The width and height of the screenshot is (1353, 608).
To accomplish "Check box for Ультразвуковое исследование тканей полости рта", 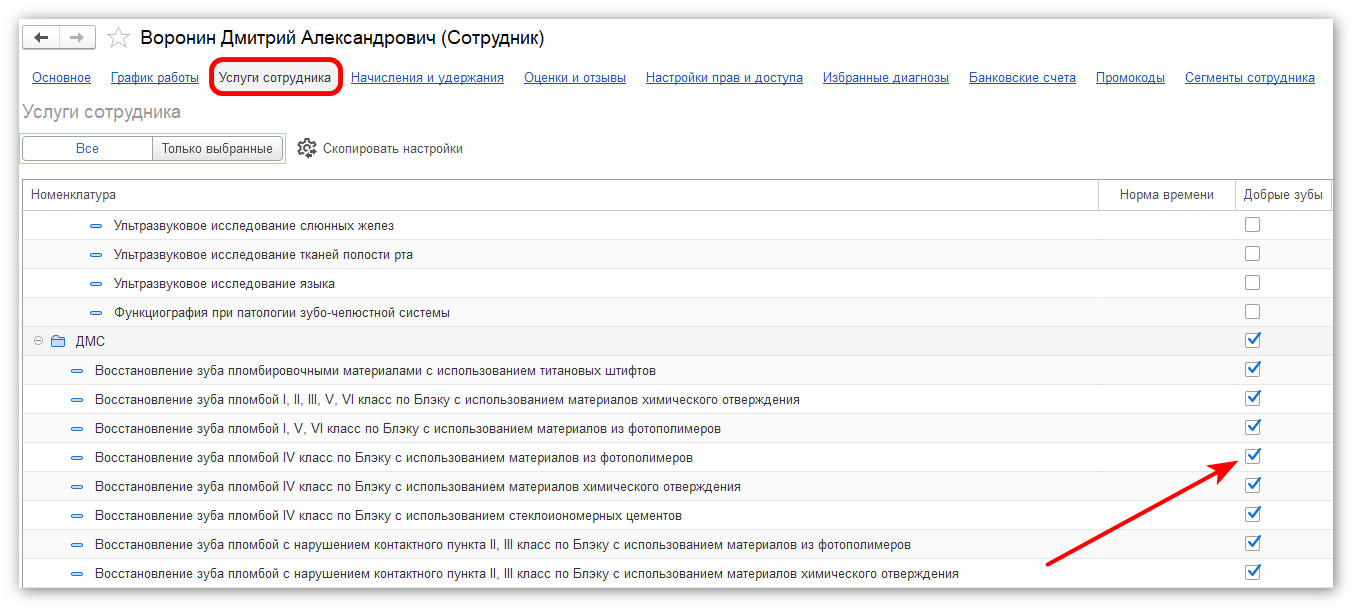I will point(1252,254).
